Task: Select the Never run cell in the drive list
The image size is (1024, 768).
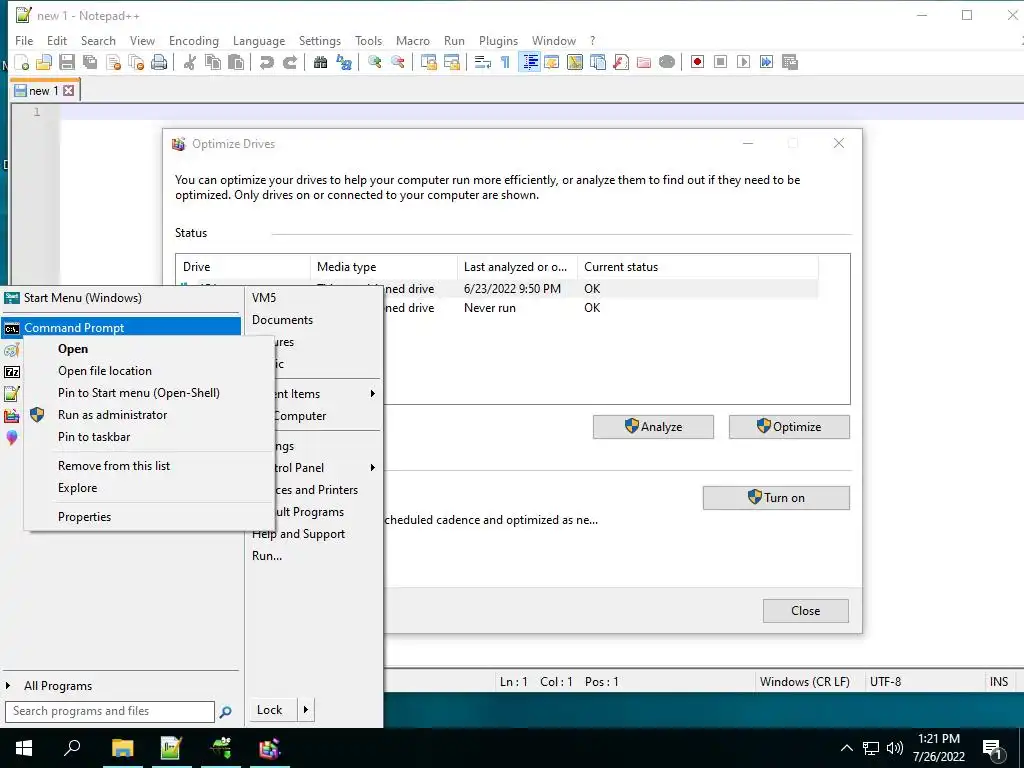Action: (x=490, y=308)
